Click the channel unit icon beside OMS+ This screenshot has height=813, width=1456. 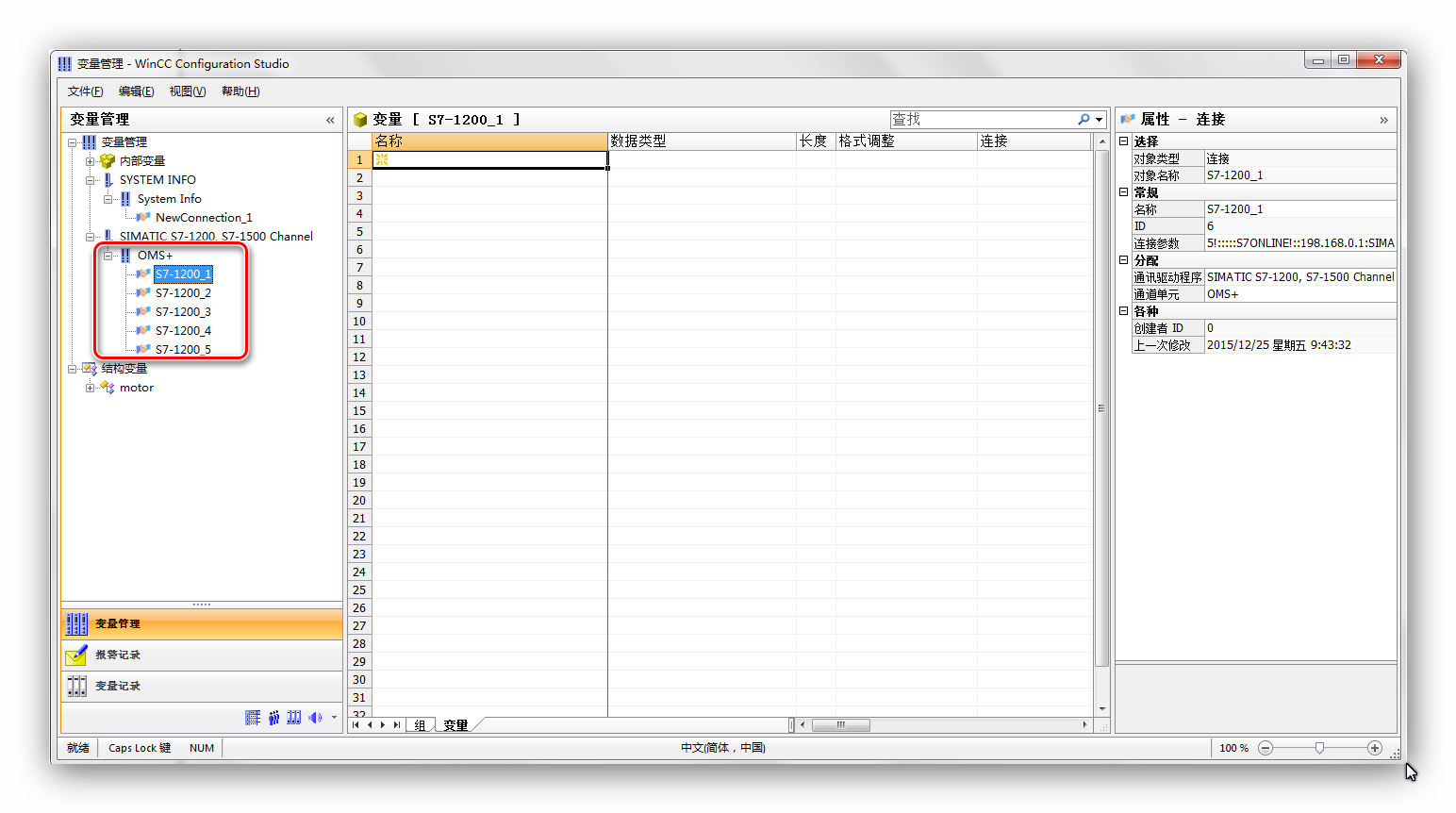tap(125, 255)
